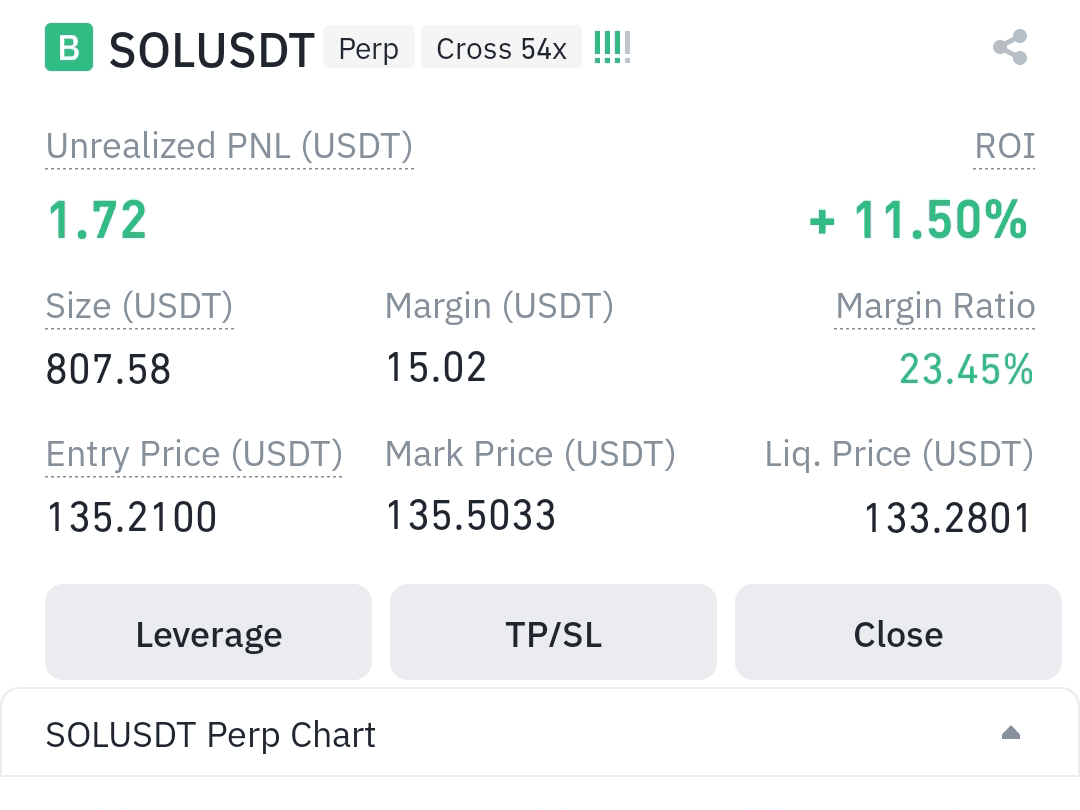This screenshot has height=810, width=1080.
Task: Select the 135.5033 mark price value
Action: (x=471, y=516)
